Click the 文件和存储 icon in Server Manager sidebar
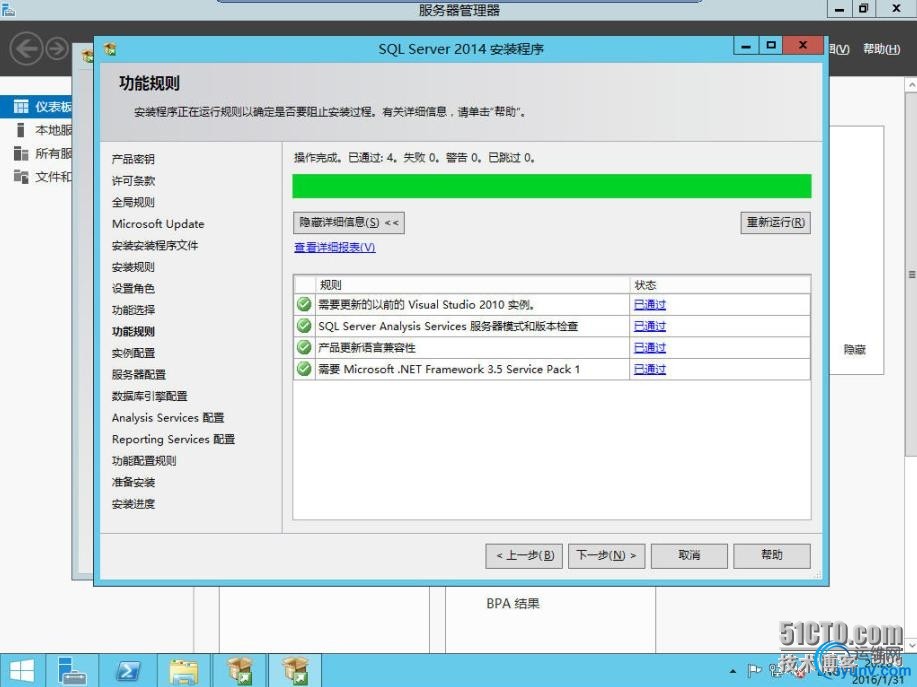The height and width of the screenshot is (687, 917). tap(21, 177)
